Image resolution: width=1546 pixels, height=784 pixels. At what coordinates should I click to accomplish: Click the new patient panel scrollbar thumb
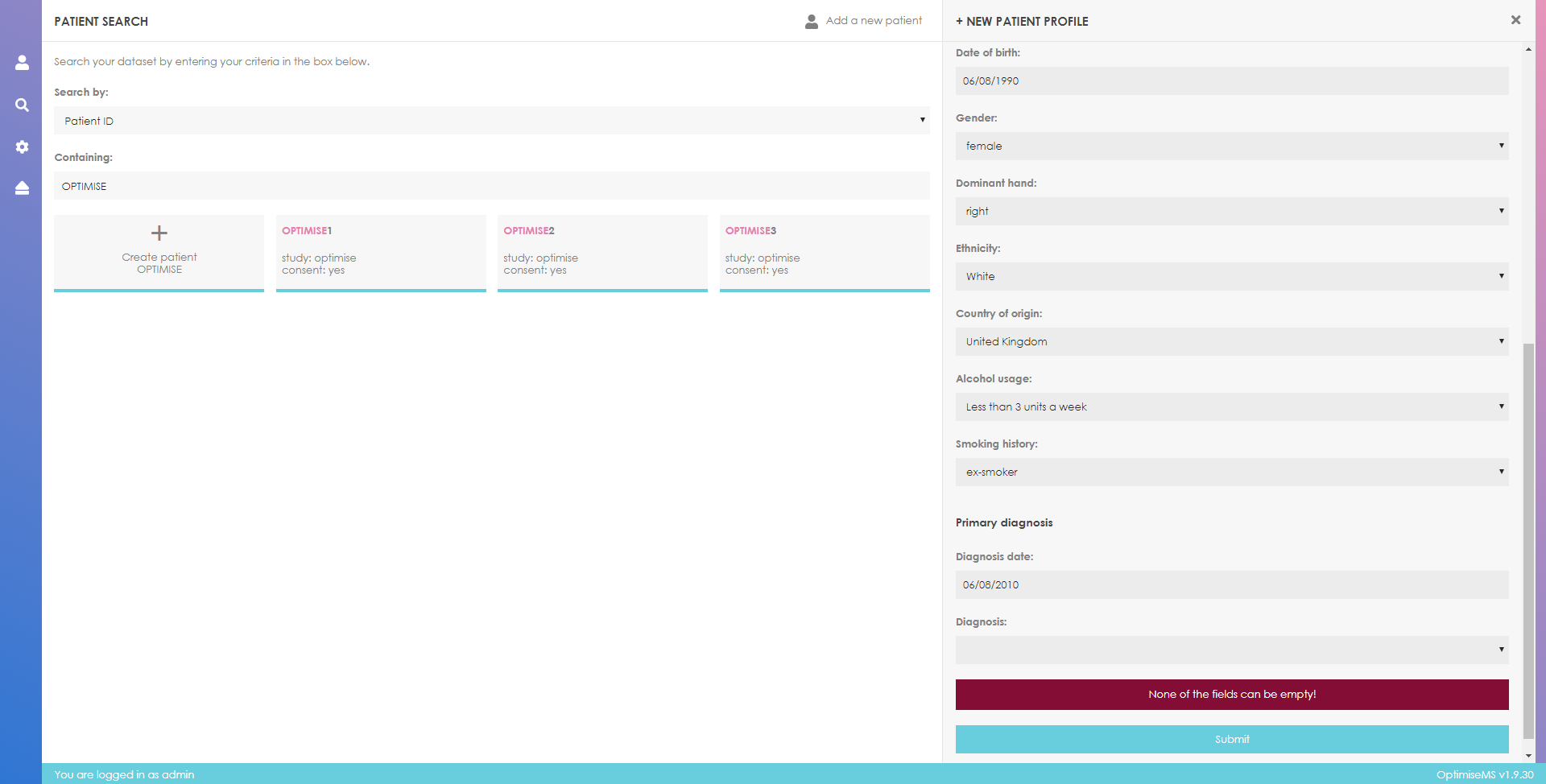[1528, 541]
